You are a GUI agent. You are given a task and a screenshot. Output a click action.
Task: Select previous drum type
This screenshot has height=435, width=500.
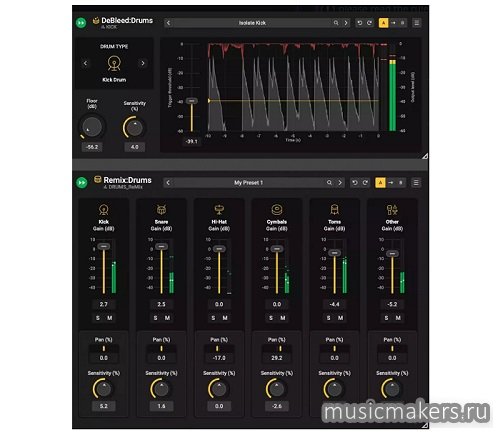click(85, 63)
